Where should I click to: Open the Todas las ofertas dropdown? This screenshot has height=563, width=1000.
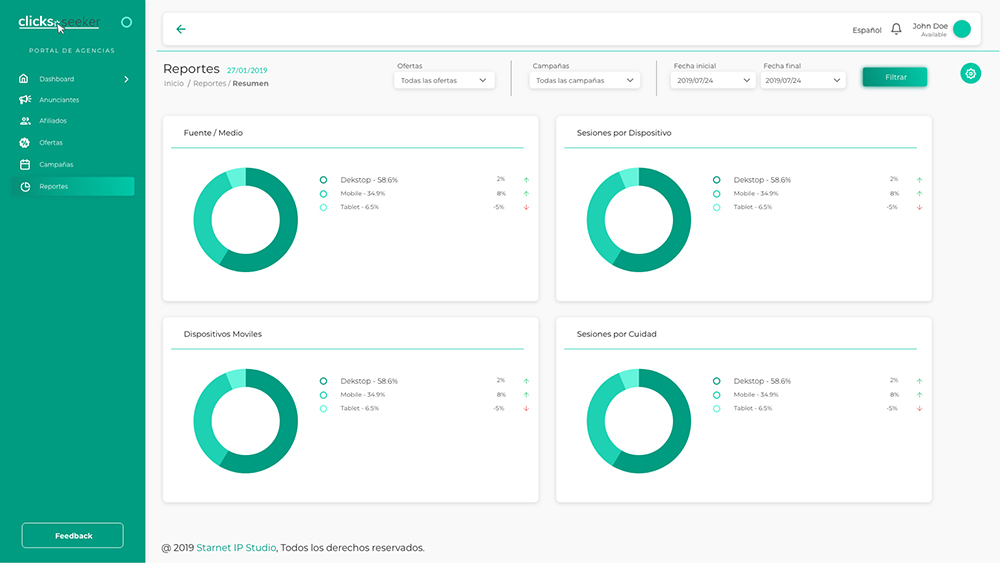[444, 80]
